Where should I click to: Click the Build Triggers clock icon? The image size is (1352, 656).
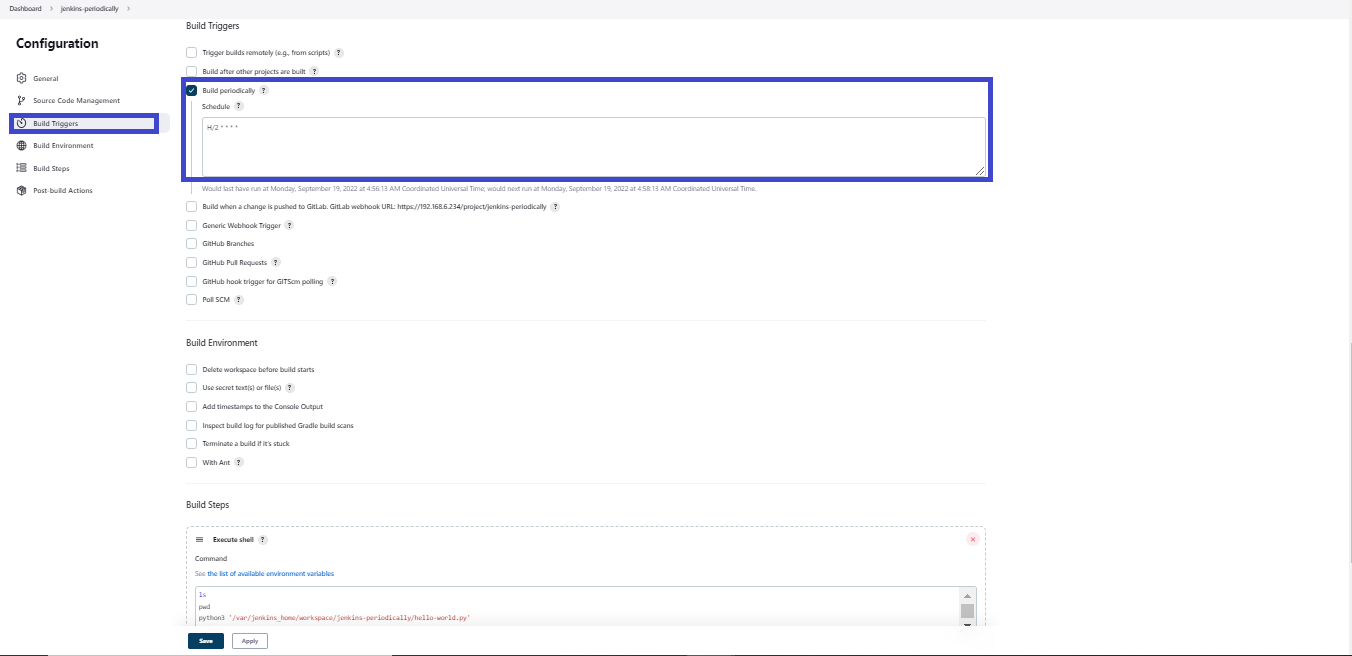click(22, 123)
